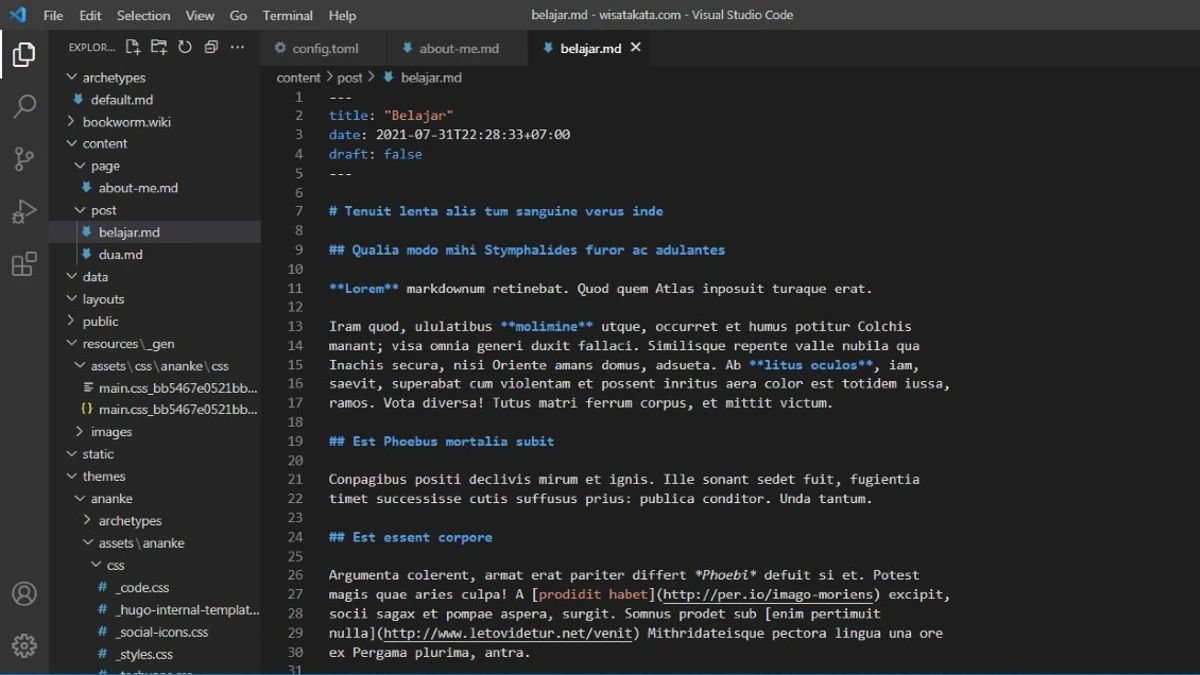Screen dimensions: 1200x675
Task: Click the heading 'Est Phoebus mortalia subit'
Action: click(x=441, y=441)
